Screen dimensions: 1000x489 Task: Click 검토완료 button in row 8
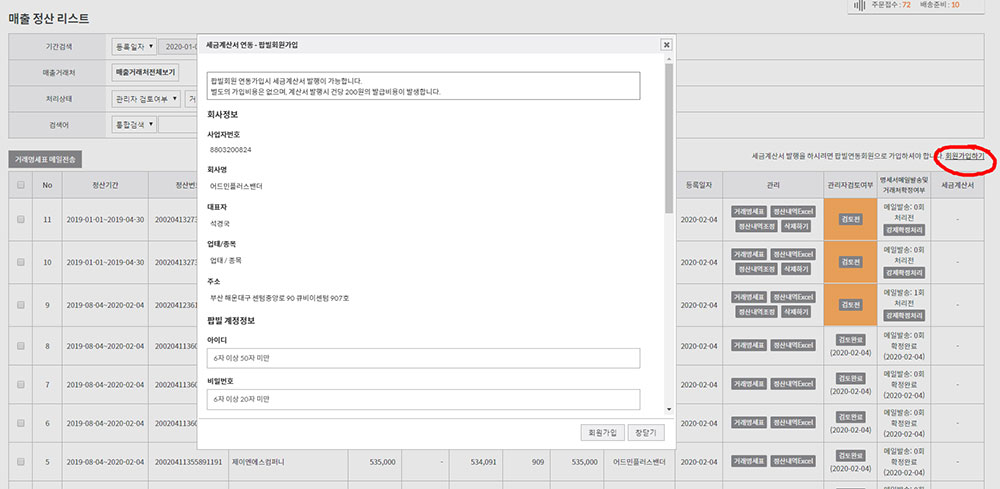coord(850,340)
